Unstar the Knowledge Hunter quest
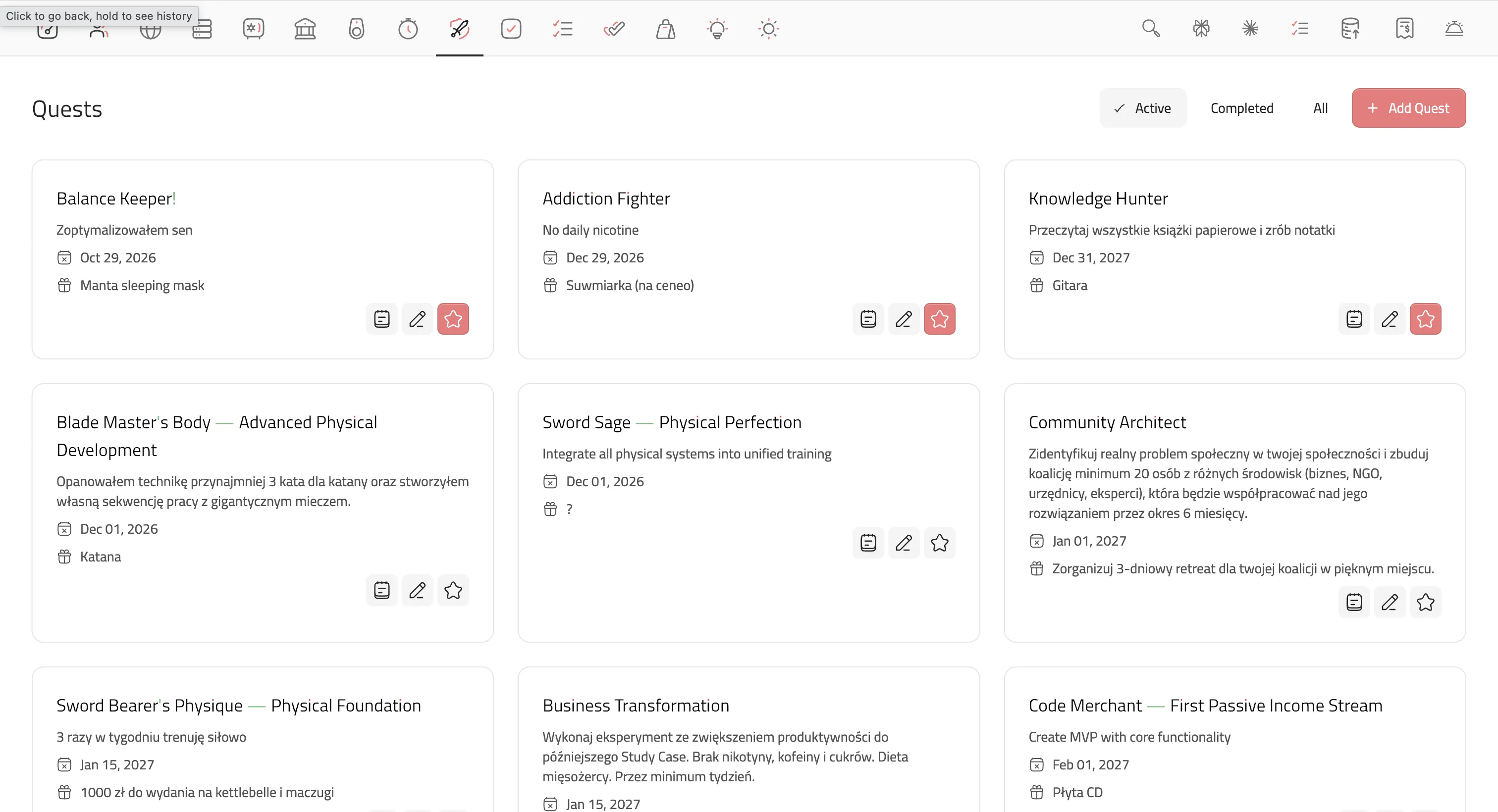 coord(1425,318)
